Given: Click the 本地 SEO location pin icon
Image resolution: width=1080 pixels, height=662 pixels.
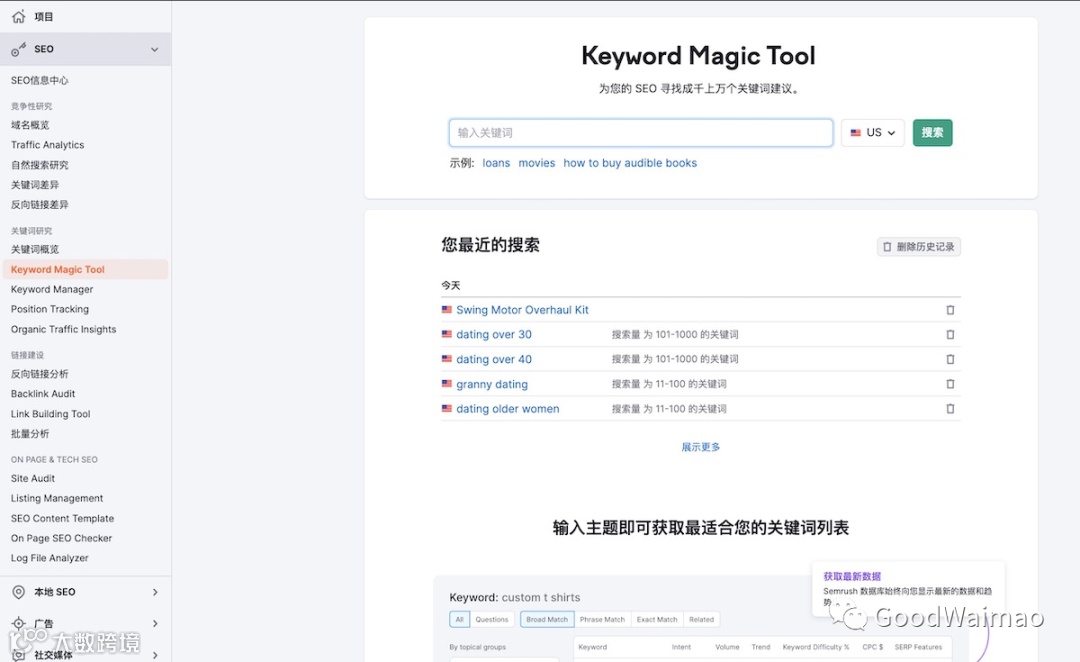Looking at the screenshot, I should [19, 592].
